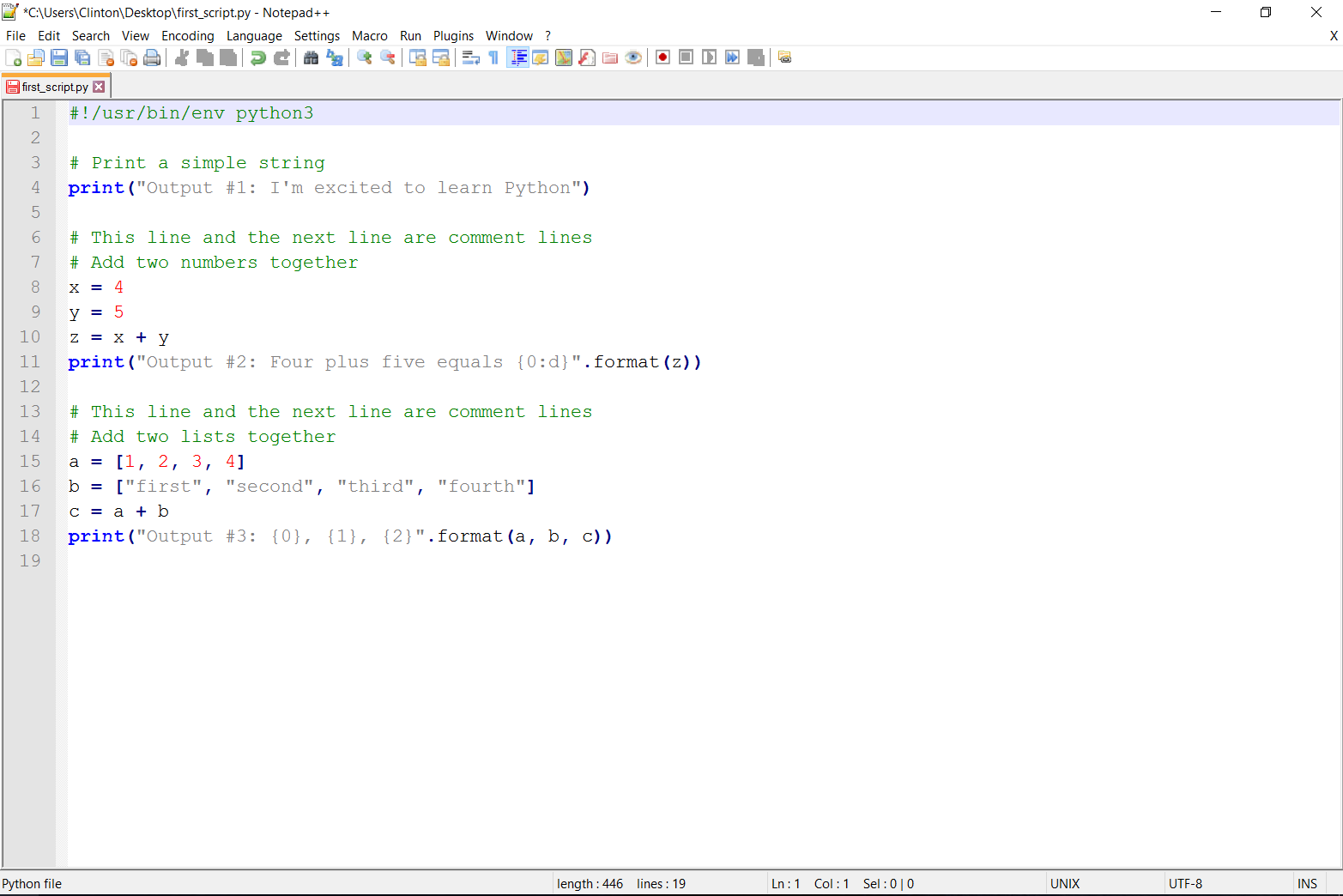Toggle Word Wrap in the toolbar
The height and width of the screenshot is (896, 1343).
(470, 58)
